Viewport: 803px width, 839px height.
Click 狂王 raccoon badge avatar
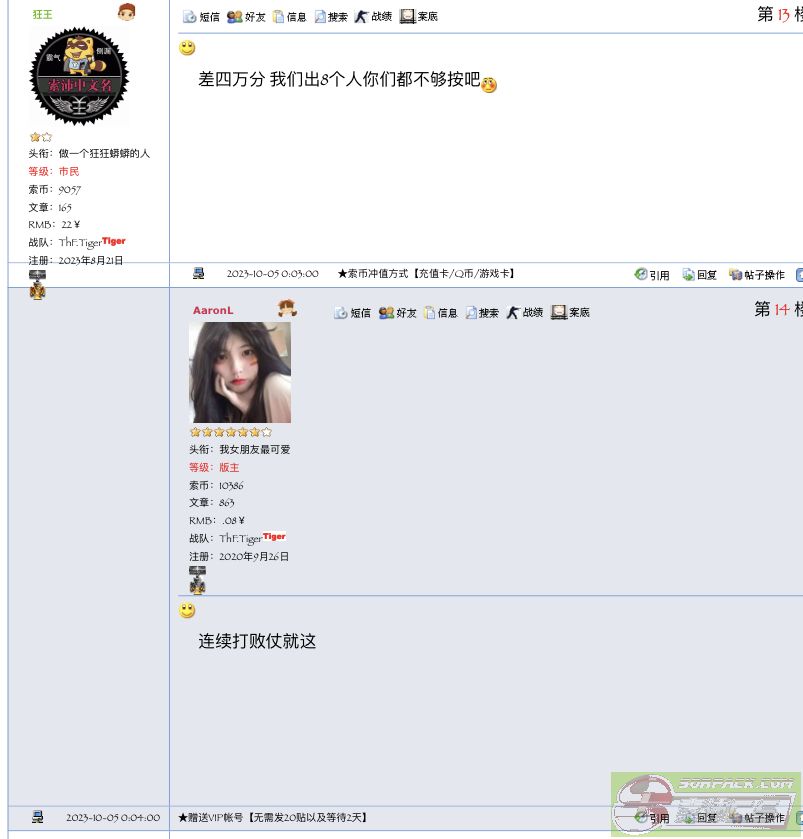79,77
